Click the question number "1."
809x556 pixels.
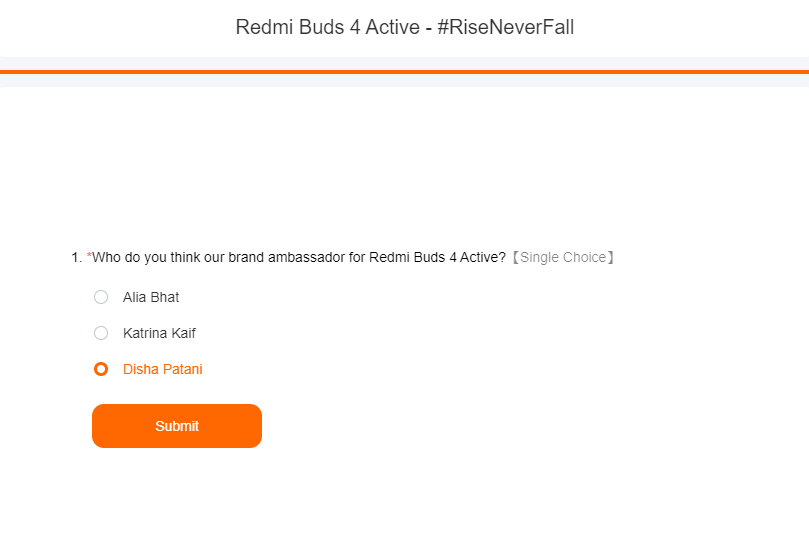pyautogui.click(x=76, y=257)
